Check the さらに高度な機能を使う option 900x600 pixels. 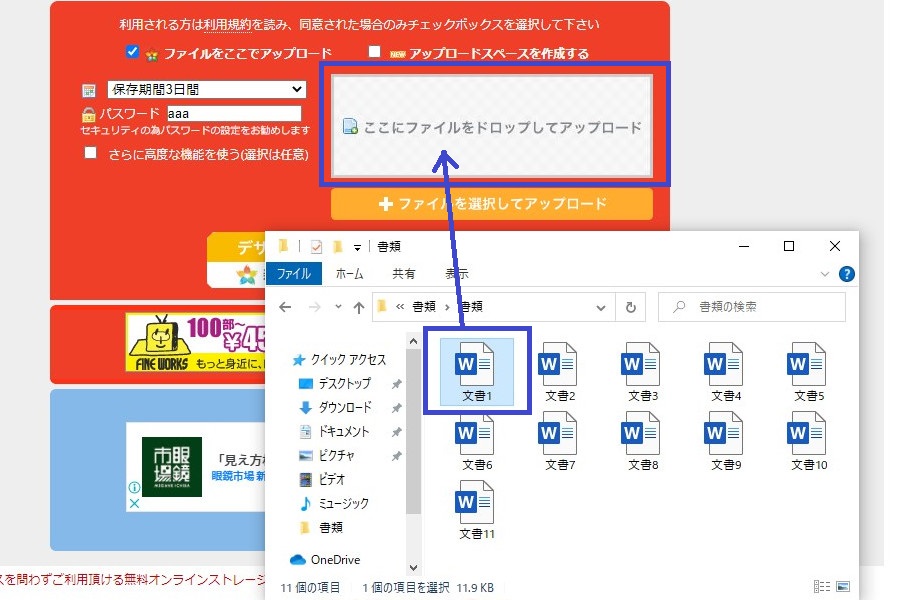[91, 153]
